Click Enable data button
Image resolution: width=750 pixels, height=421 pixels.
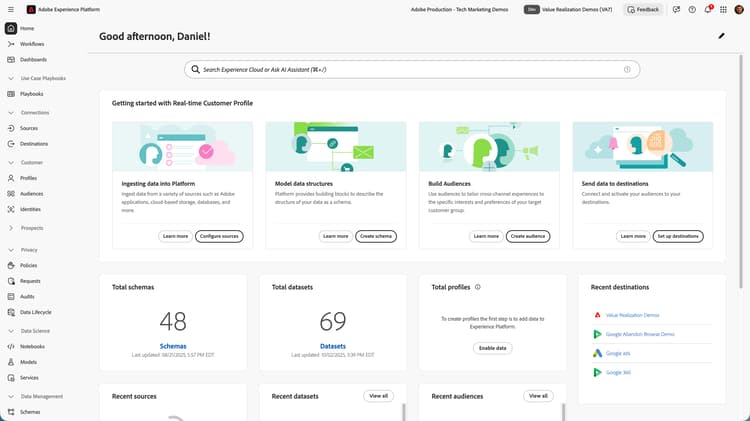(493, 348)
